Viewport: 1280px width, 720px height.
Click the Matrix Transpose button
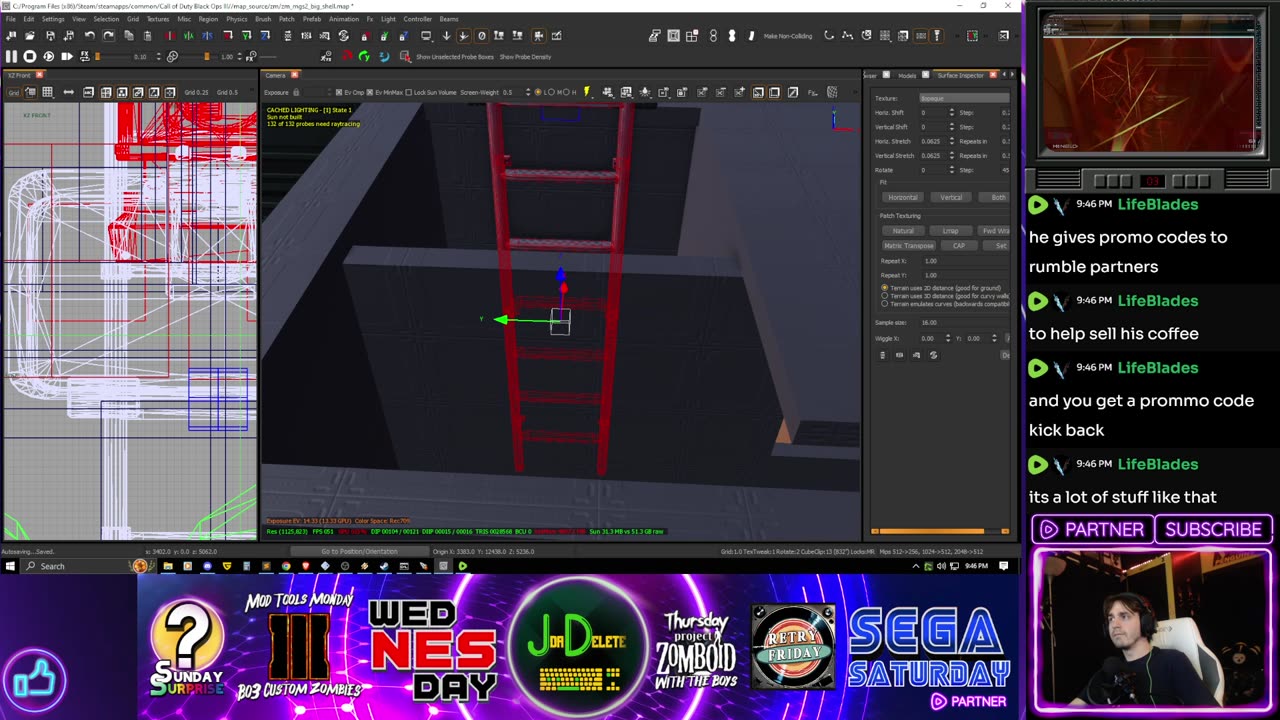[909, 245]
